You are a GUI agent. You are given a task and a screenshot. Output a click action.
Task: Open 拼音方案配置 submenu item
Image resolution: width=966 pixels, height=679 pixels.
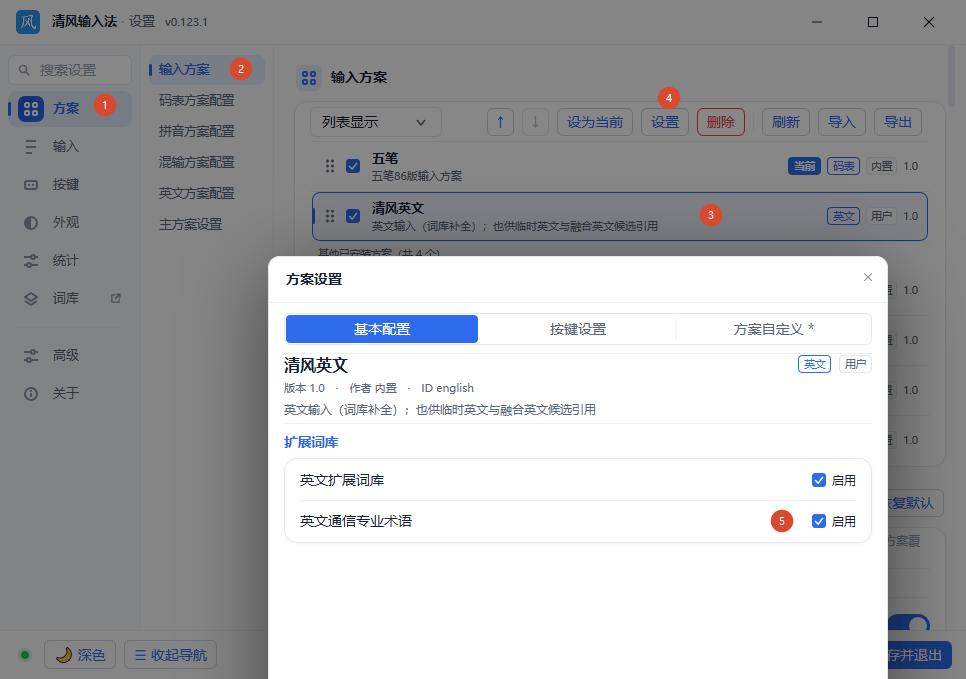pos(197,131)
